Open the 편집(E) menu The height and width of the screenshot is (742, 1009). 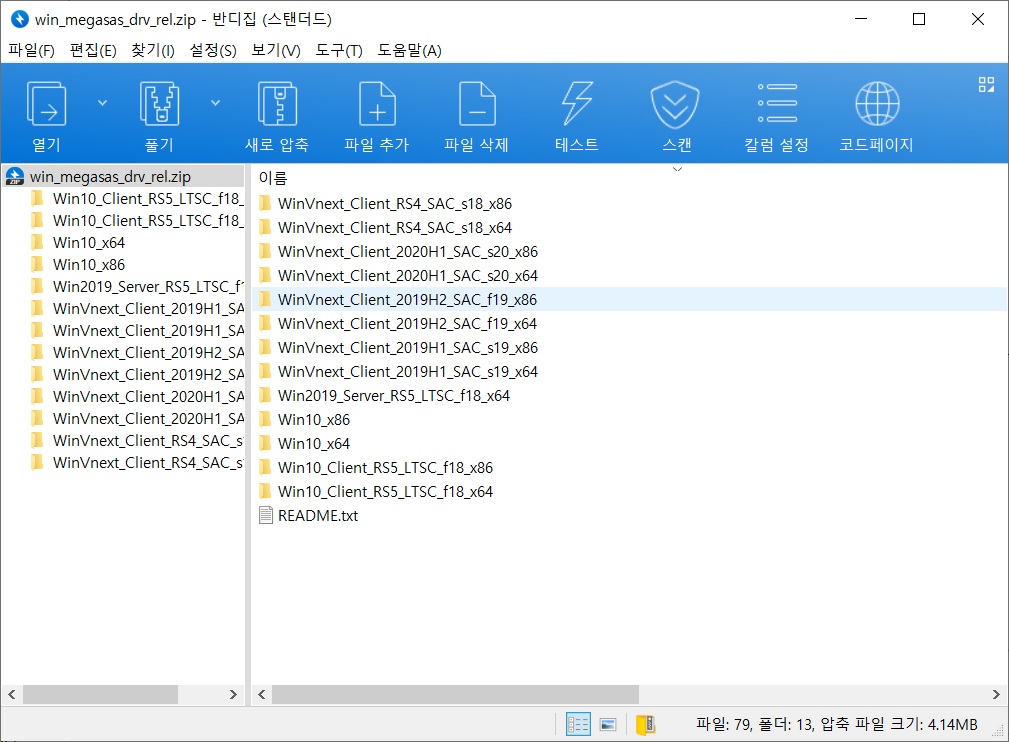[93, 50]
